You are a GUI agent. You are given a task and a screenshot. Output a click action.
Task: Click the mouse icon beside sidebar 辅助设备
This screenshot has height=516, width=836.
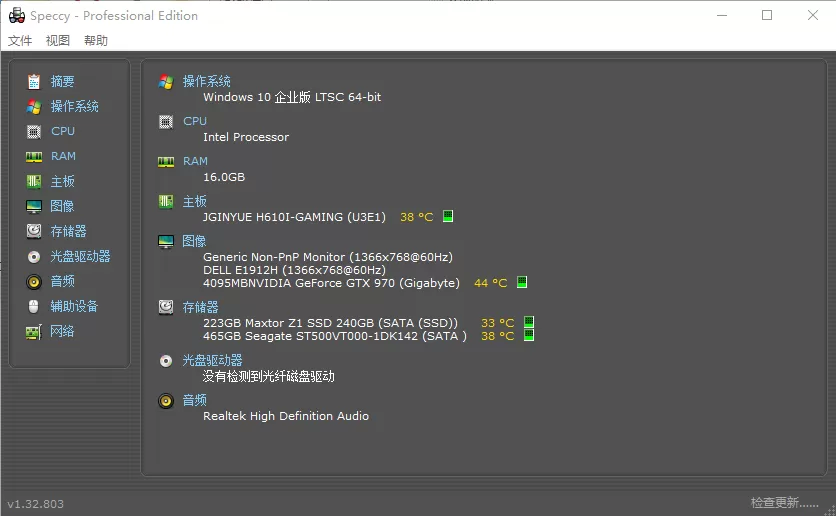34,307
